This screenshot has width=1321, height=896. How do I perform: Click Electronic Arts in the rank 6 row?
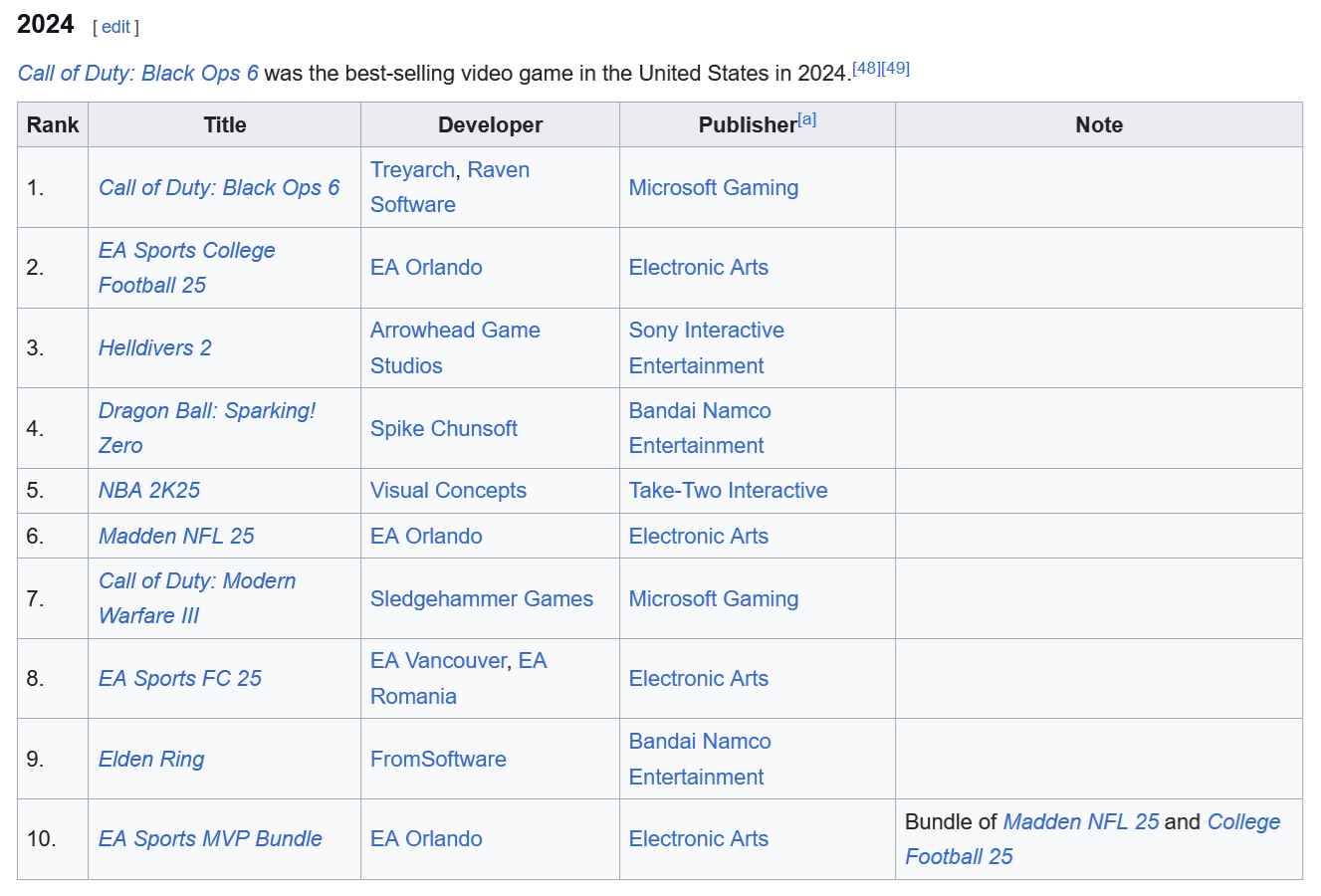click(699, 536)
